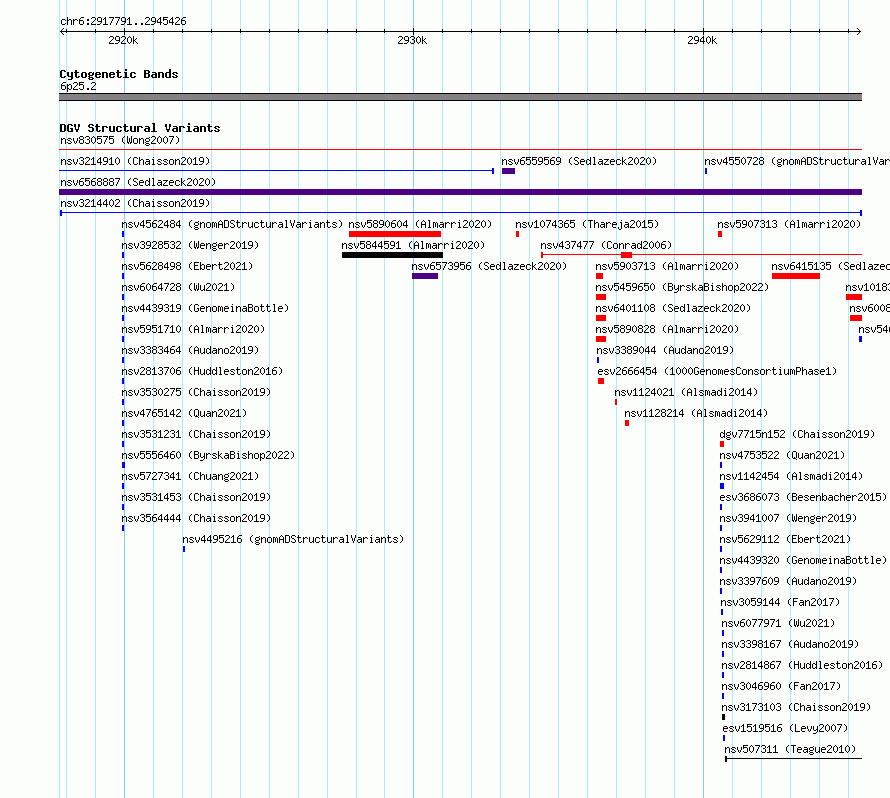Click the black bar under nsv5844591

[x=392, y=255]
